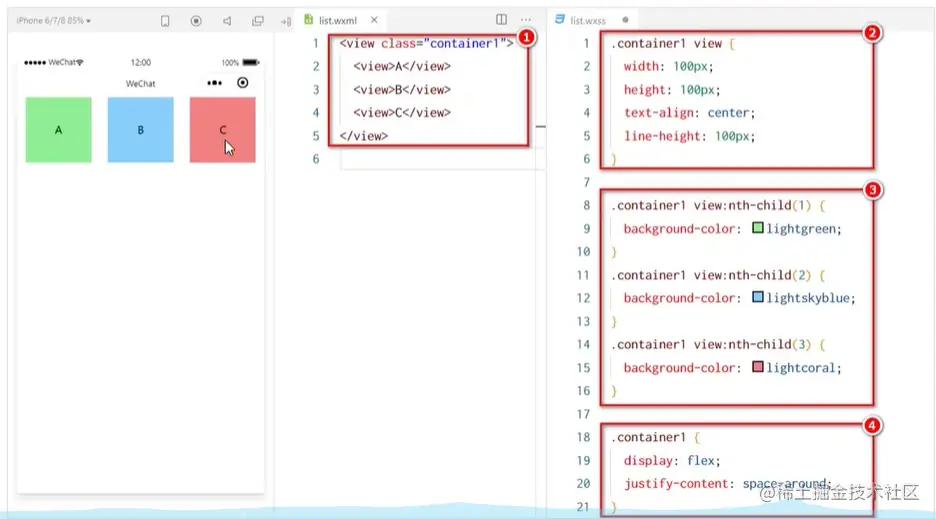This screenshot has width=936, height=519.
Task: Click the WeChat title in the simulator
Action: pos(140,84)
